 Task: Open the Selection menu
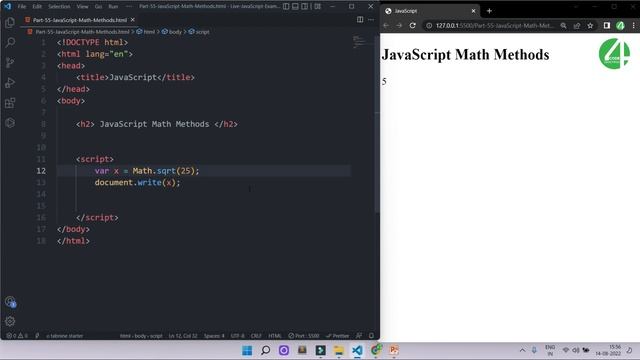[59, 7]
